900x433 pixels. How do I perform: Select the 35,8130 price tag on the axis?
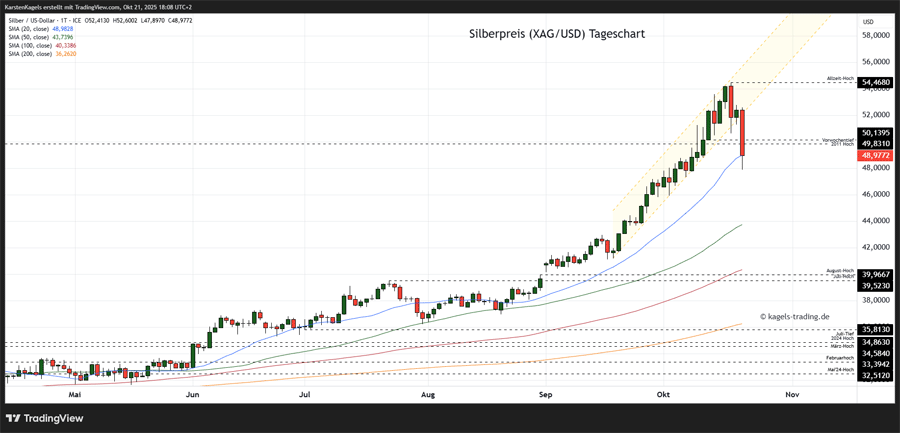coord(875,329)
